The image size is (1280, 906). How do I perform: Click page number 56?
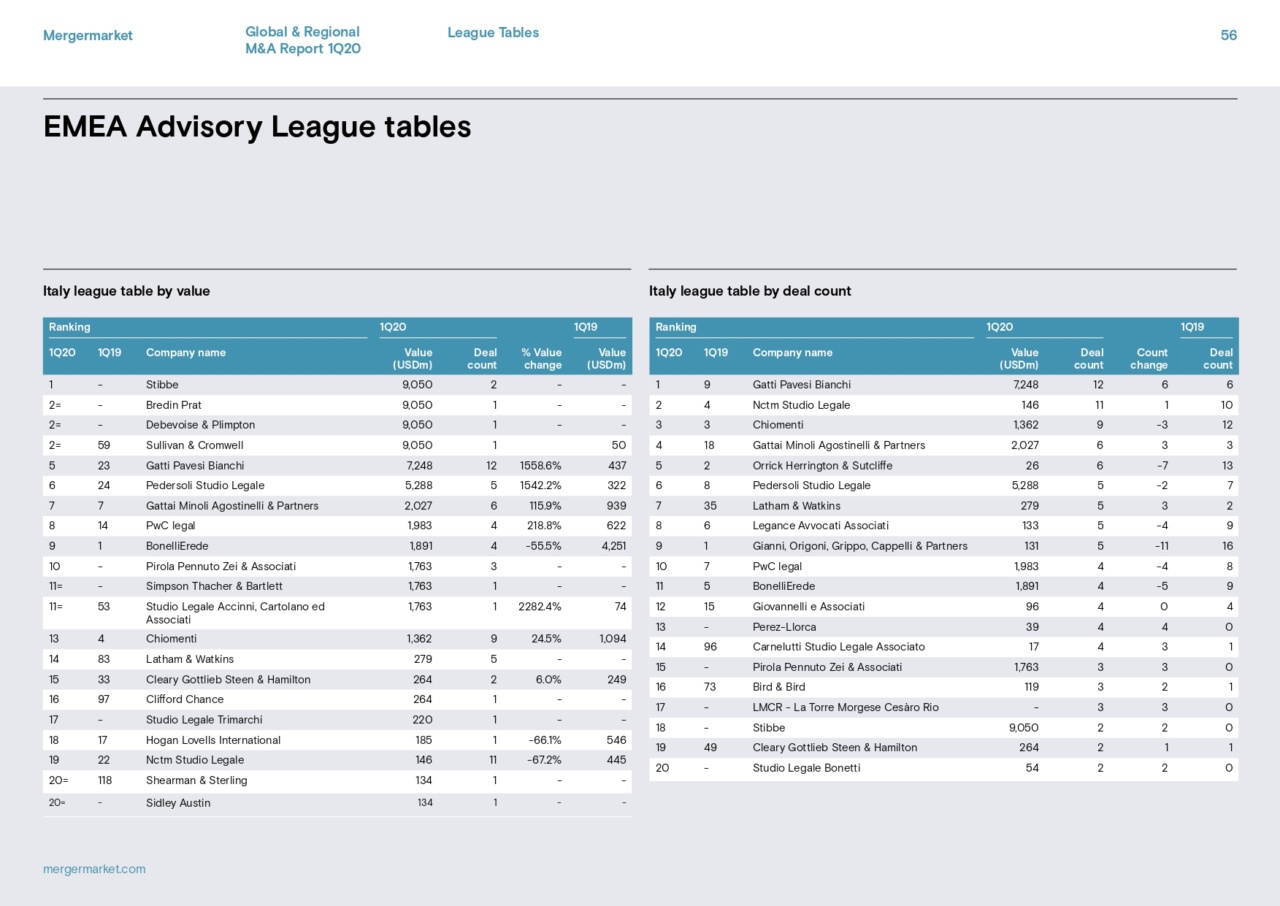pos(1228,35)
